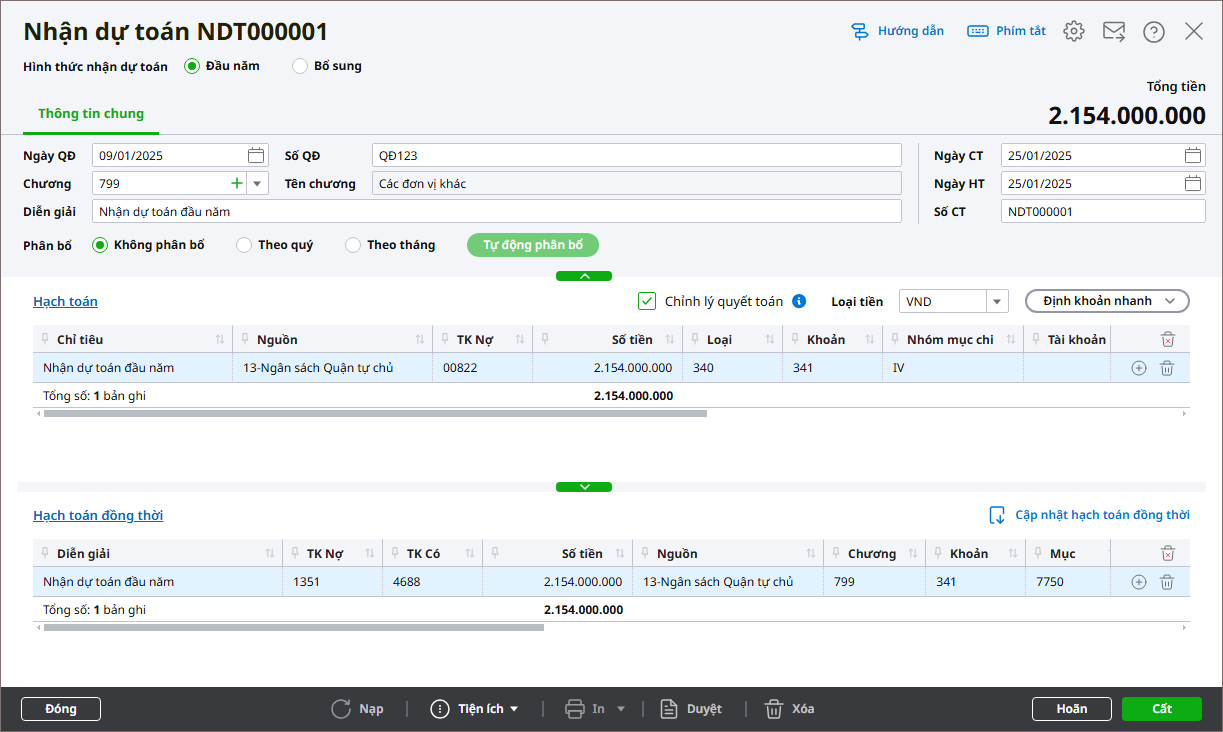Click the help question mark icon
The image size is (1223, 732).
(x=1154, y=32)
